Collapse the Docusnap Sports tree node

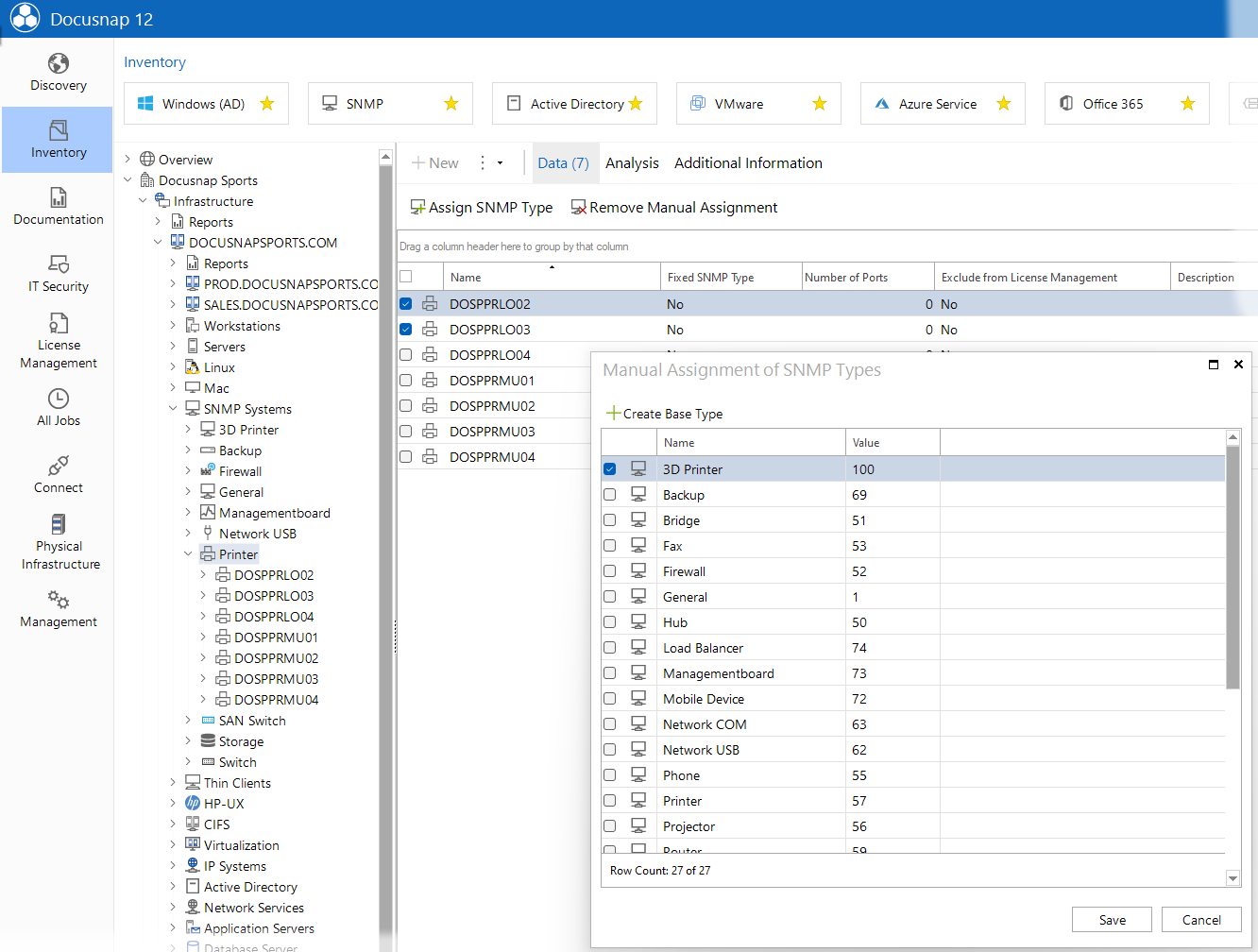pyautogui.click(x=127, y=179)
